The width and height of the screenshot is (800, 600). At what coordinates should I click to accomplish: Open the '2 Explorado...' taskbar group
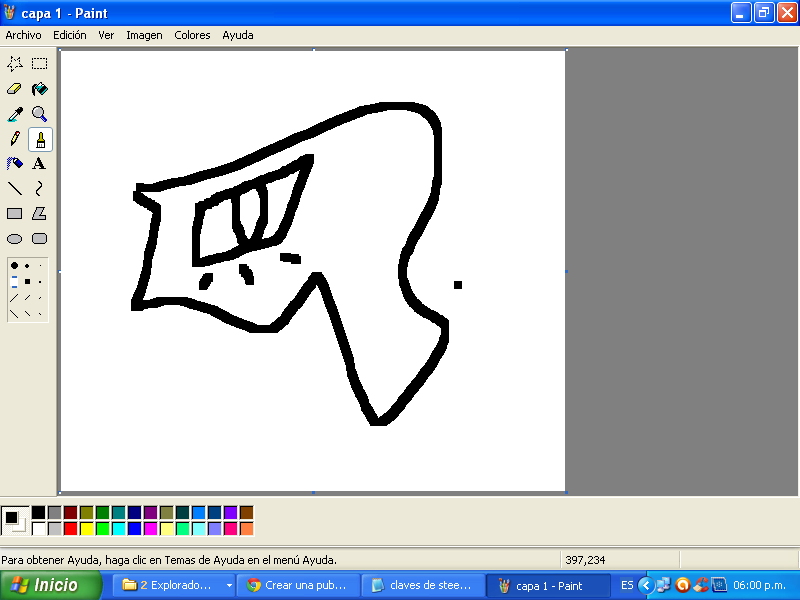pyautogui.click(x=172, y=585)
